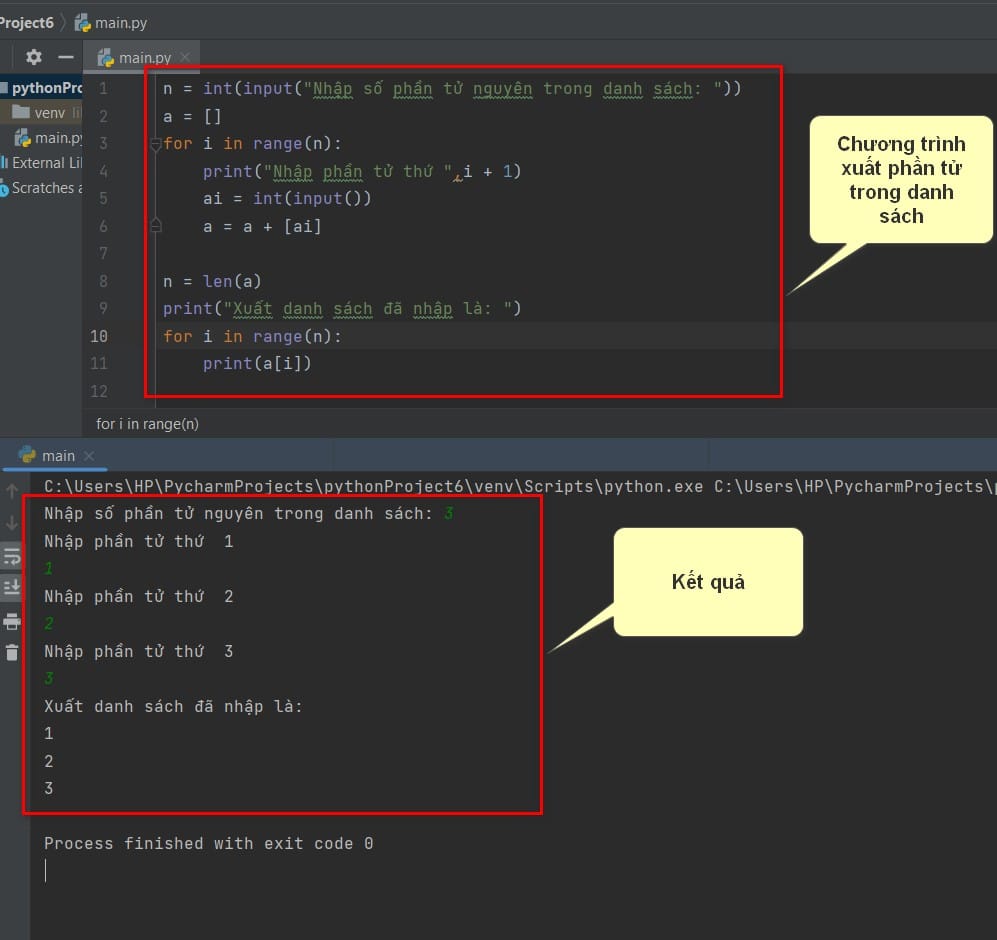997x940 pixels.
Task: Clear the console with the trash icon
Action: (12, 652)
